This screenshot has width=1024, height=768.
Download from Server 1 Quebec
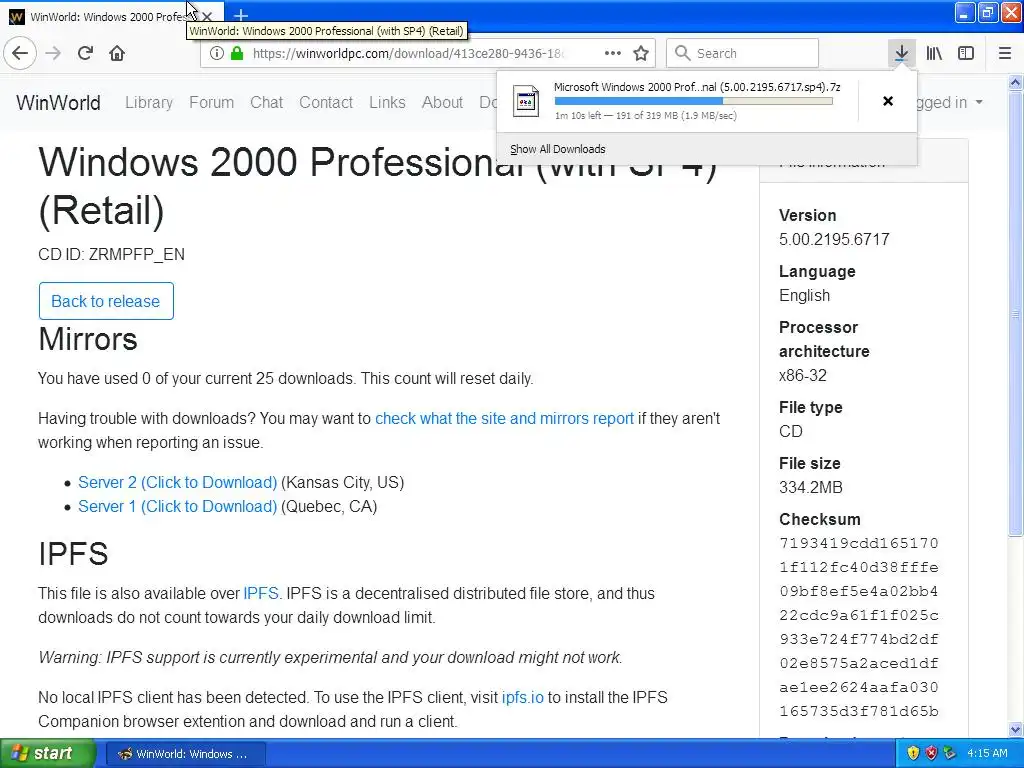tap(178, 507)
